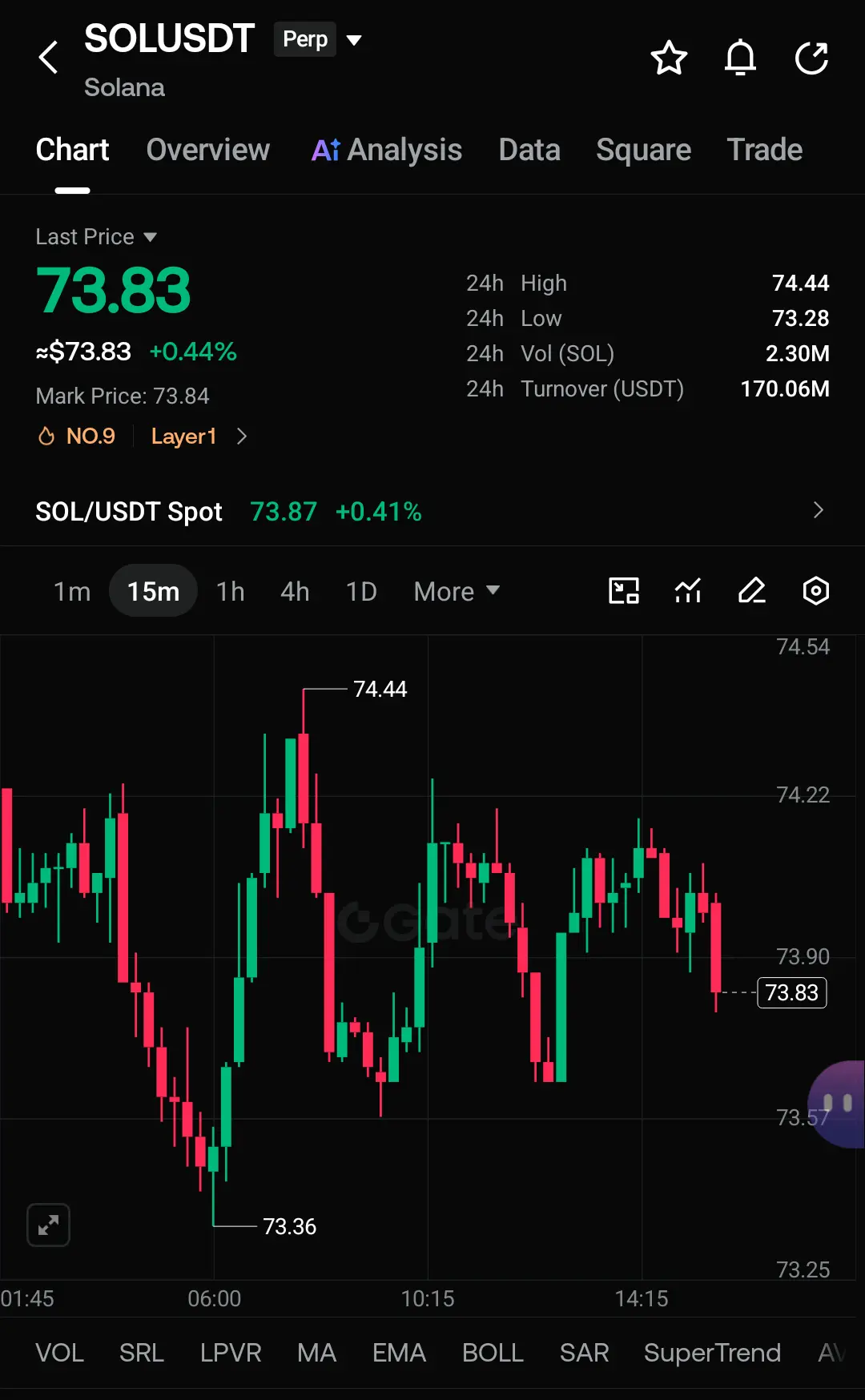Tap the share arrow icon
The image size is (865, 1400).
click(811, 58)
